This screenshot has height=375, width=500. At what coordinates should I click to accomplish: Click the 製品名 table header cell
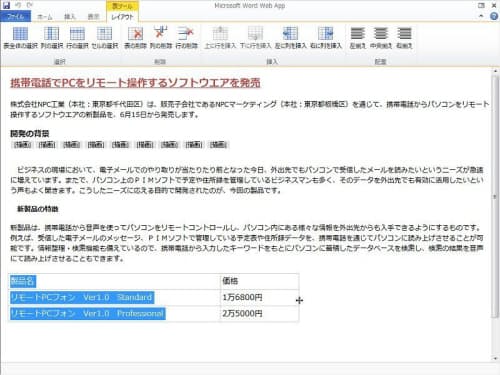(x=114, y=281)
